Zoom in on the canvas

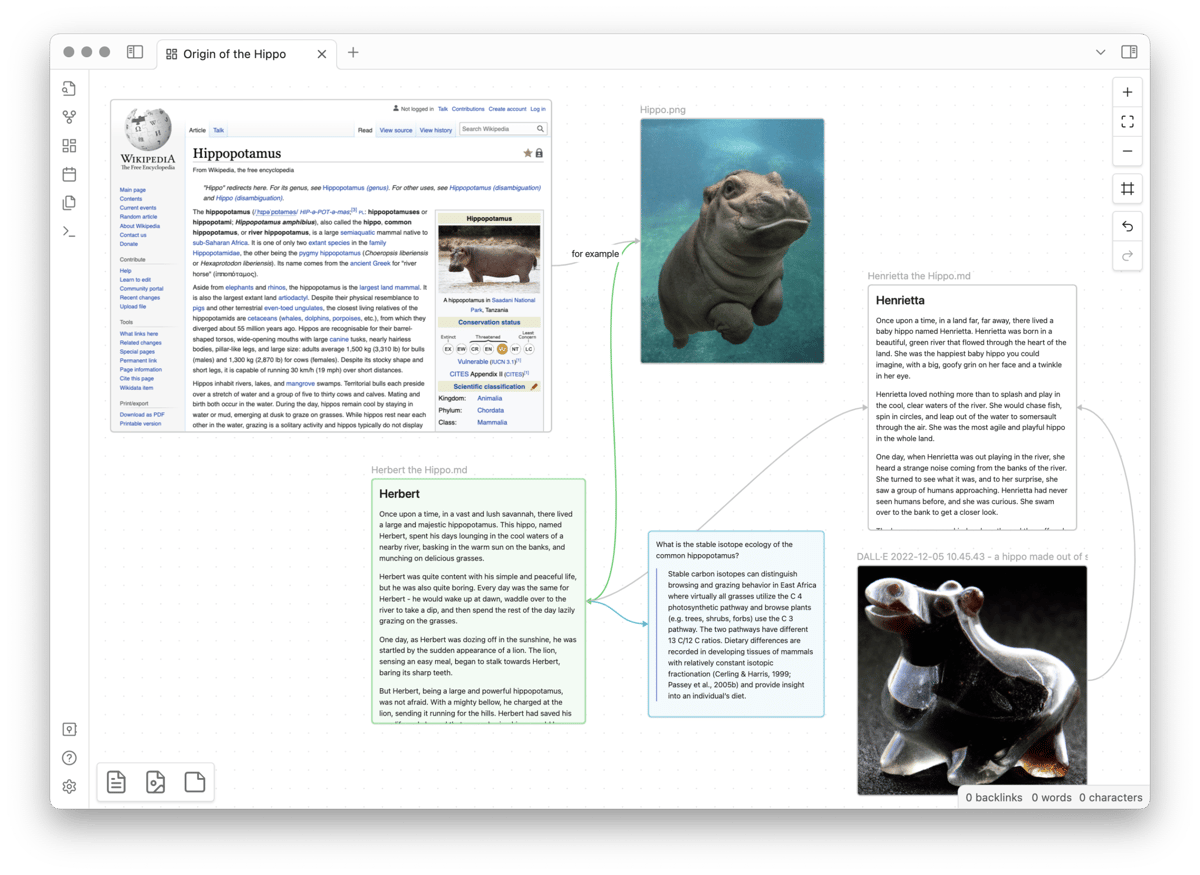[1127, 93]
